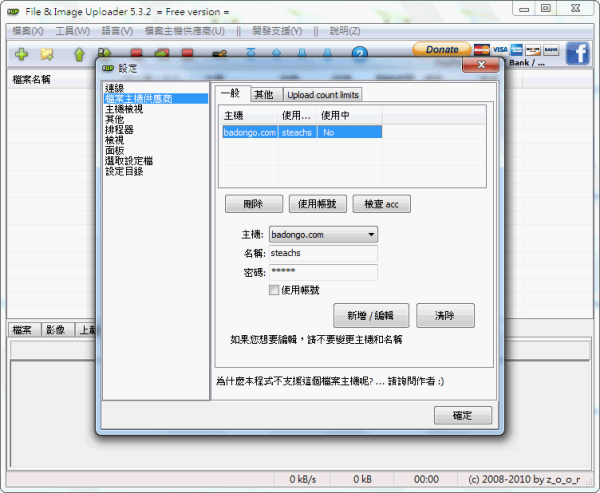Click the No cell in accounts table
The height and width of the screenshot is (493, 600).
(349, 132)
